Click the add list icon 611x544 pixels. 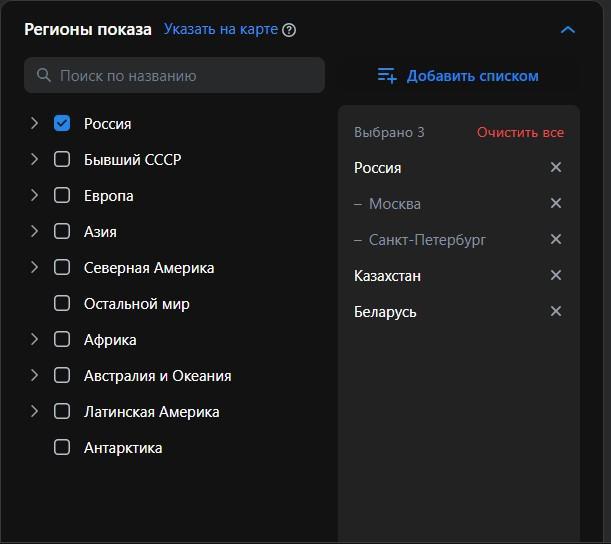(x=386, y=76)
